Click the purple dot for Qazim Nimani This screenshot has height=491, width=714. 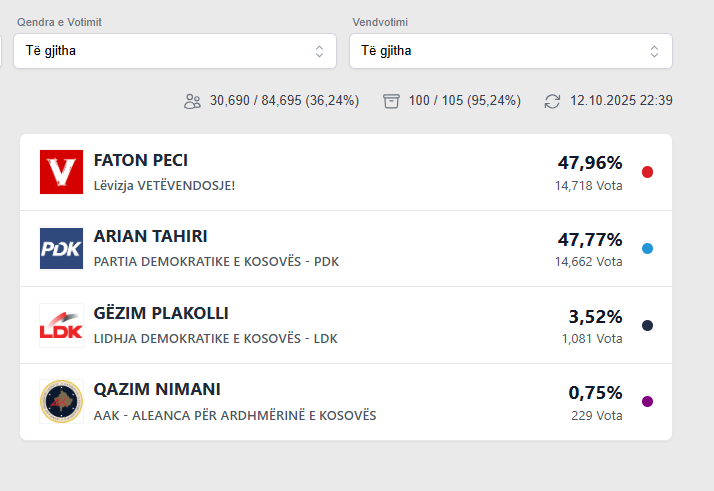click(647, 401)
